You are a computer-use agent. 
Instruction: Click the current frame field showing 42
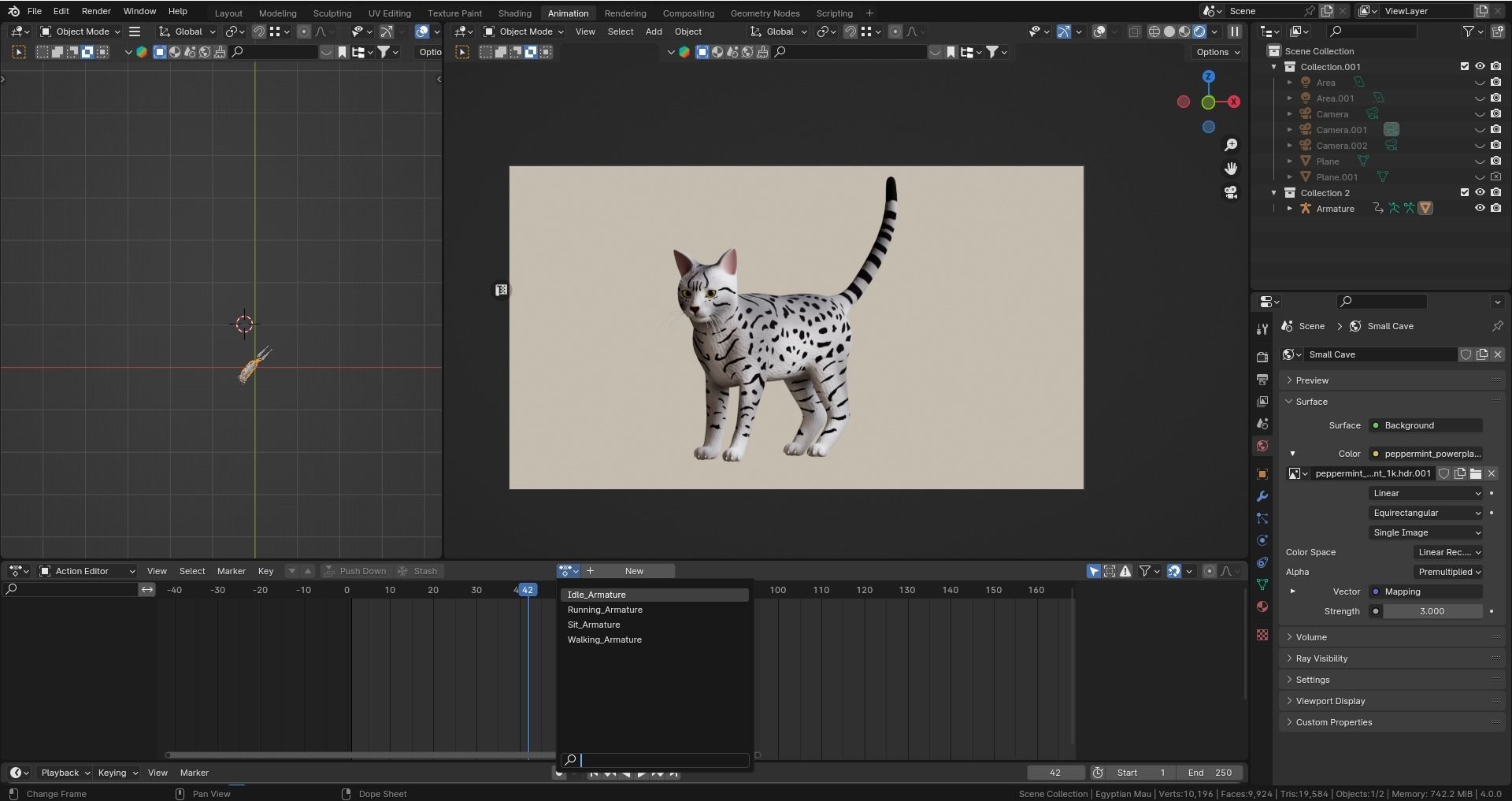(1055, 773)
